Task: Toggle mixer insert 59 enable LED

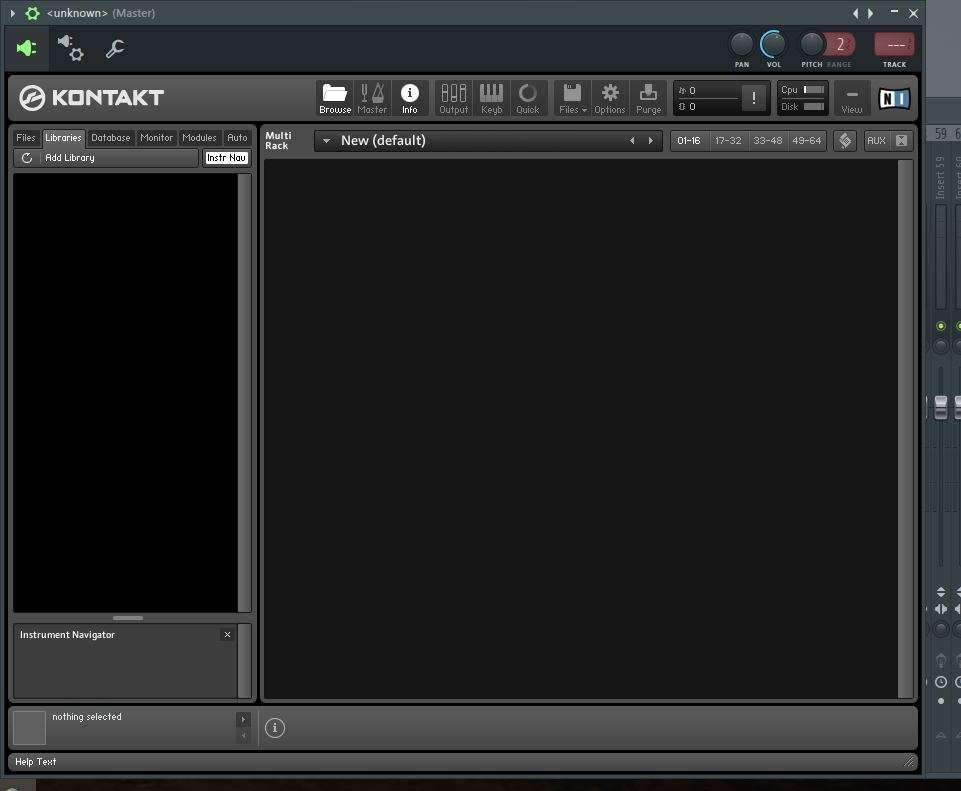Action: point(941,326)
